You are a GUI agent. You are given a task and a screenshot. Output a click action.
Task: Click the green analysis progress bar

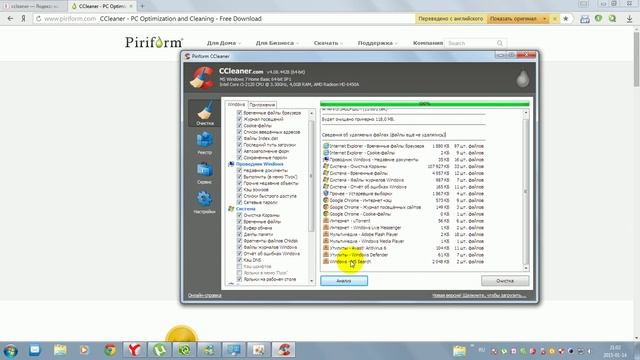click(x=424, y=104)
